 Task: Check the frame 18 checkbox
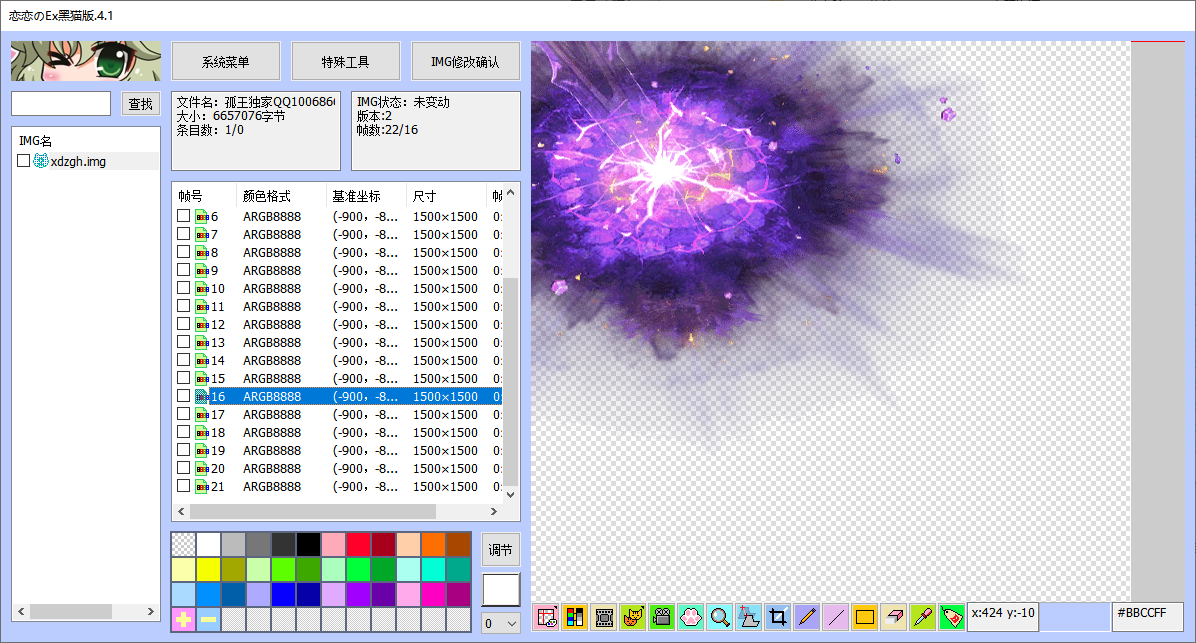click(x=183, y=432)
